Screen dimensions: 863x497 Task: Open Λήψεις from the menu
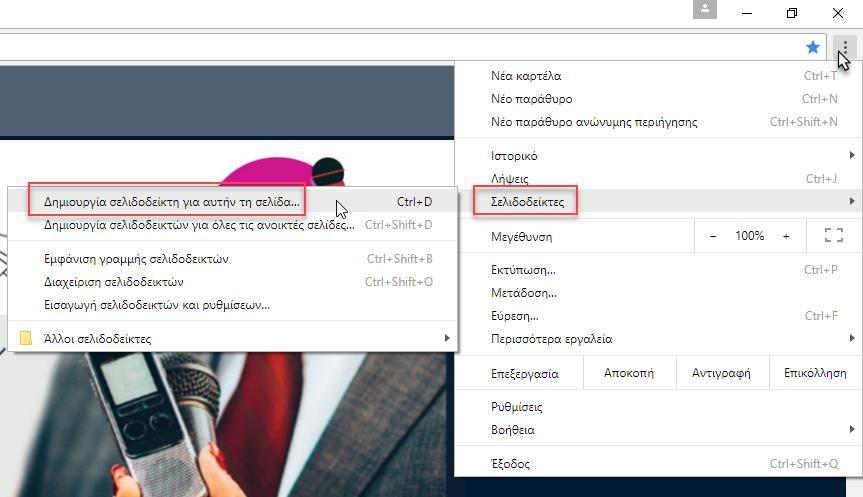click(x=658, y=179)
